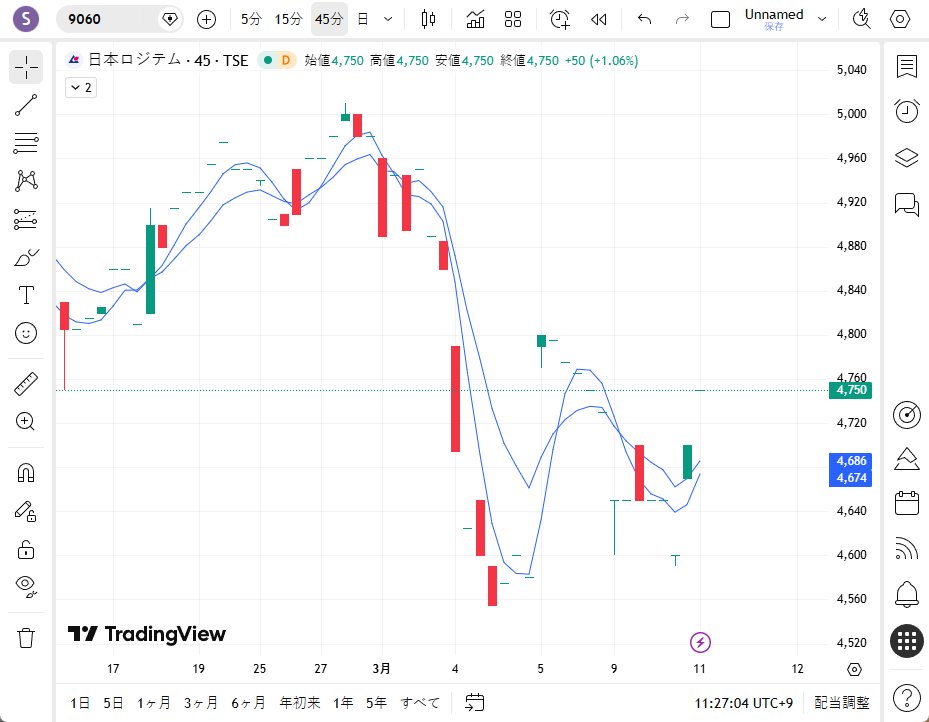This screenshot has height=722, width=929.
Task: Select the Fibonacci retracement tool
Action: click(26, 143)
